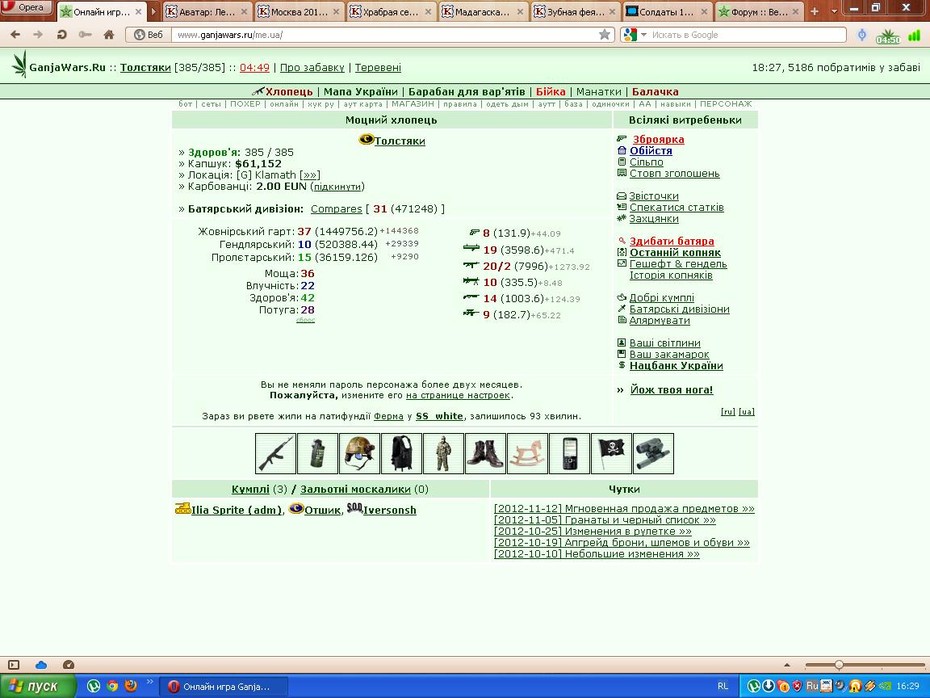Open player Ilia Sprite (adm) profile
This screenshot has width=930, height=698.
coord(237,510)
